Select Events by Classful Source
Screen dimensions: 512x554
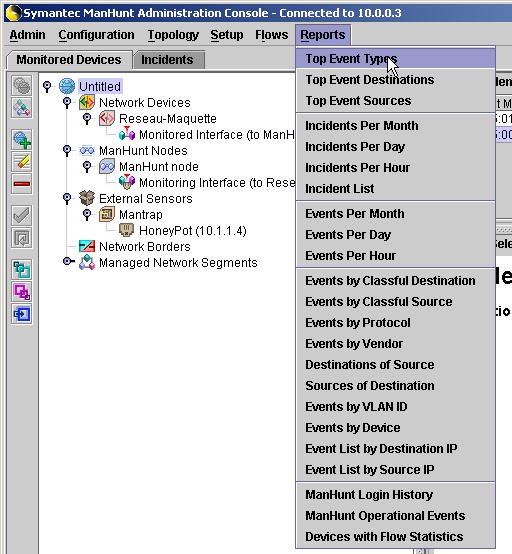(x=395, y=302)
